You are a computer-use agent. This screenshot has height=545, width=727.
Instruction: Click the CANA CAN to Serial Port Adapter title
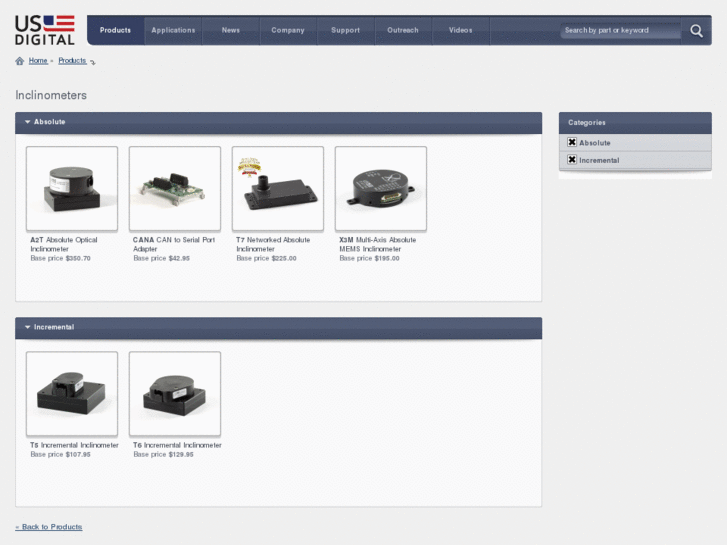point(174,244)
